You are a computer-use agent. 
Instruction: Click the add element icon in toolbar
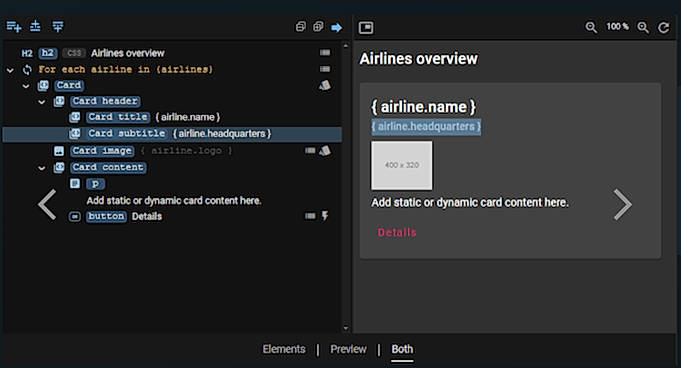(x=14, y=27)
